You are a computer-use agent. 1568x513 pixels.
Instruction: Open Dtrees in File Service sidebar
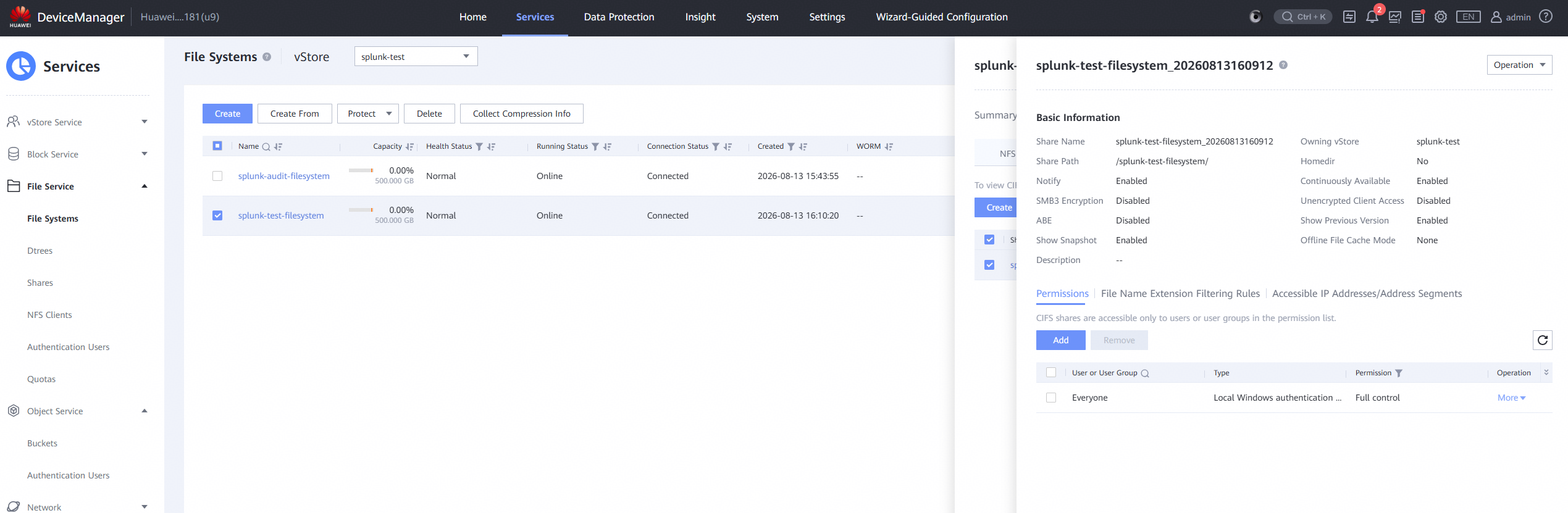40,251
